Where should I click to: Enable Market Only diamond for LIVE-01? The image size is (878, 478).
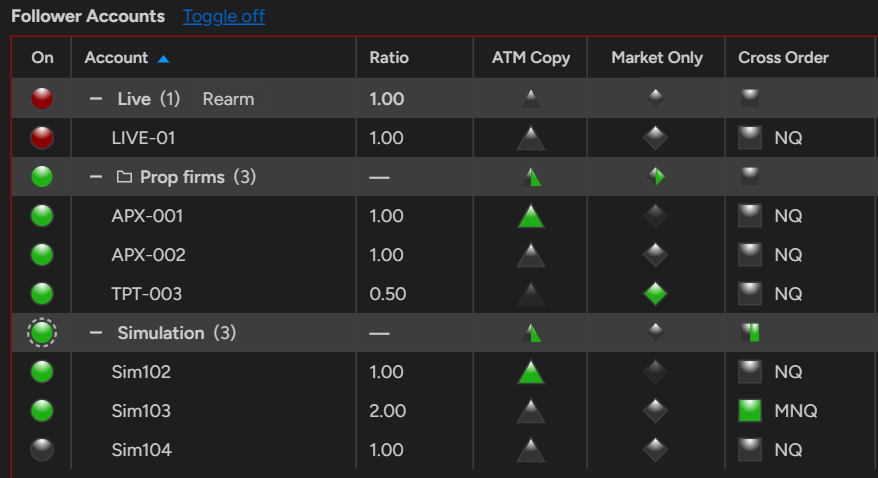click(x=655, y=138)
